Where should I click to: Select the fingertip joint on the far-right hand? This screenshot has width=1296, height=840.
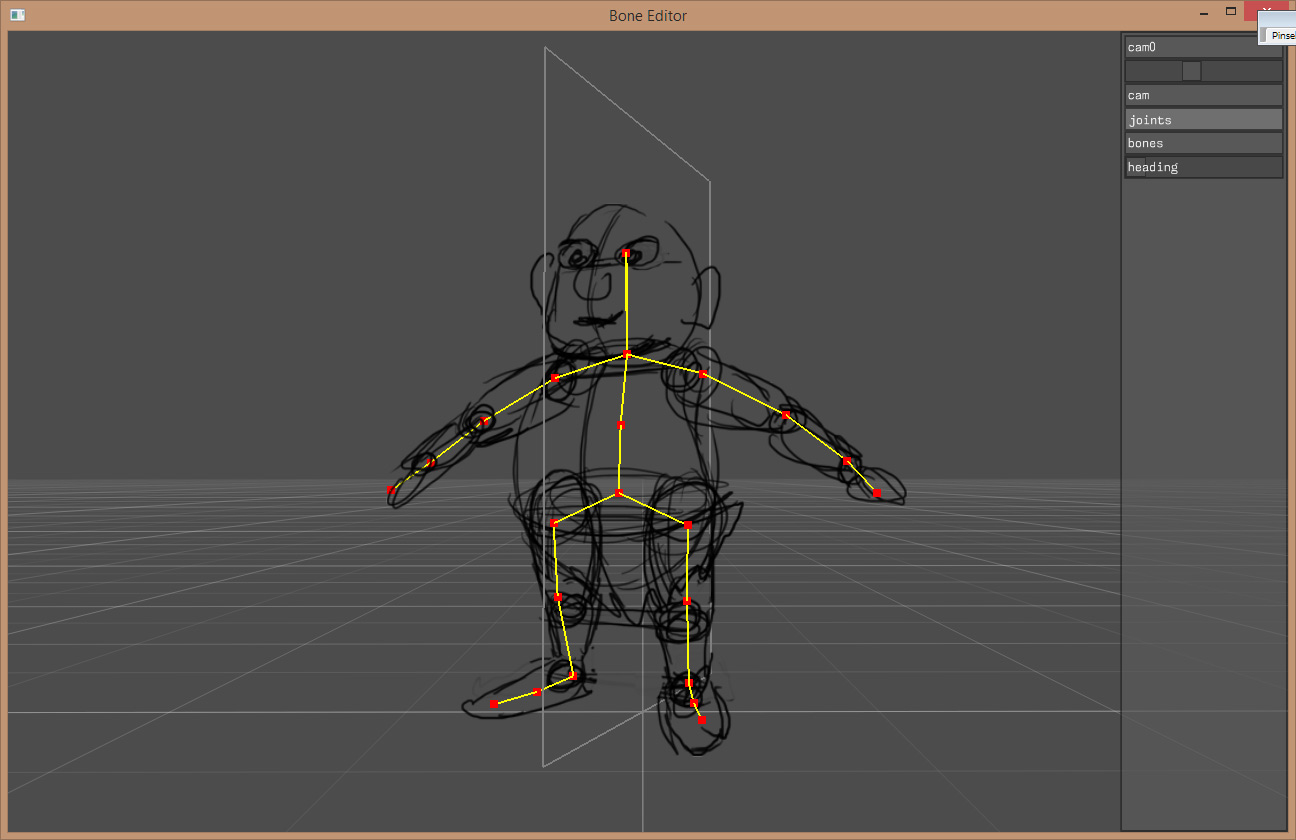pyautogui.click(x=877, y=493)
